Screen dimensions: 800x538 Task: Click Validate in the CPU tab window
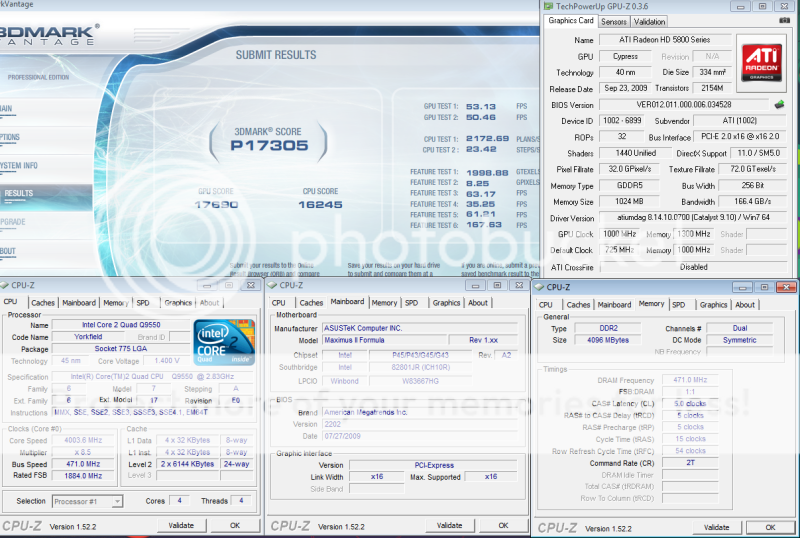coord(180,525)
